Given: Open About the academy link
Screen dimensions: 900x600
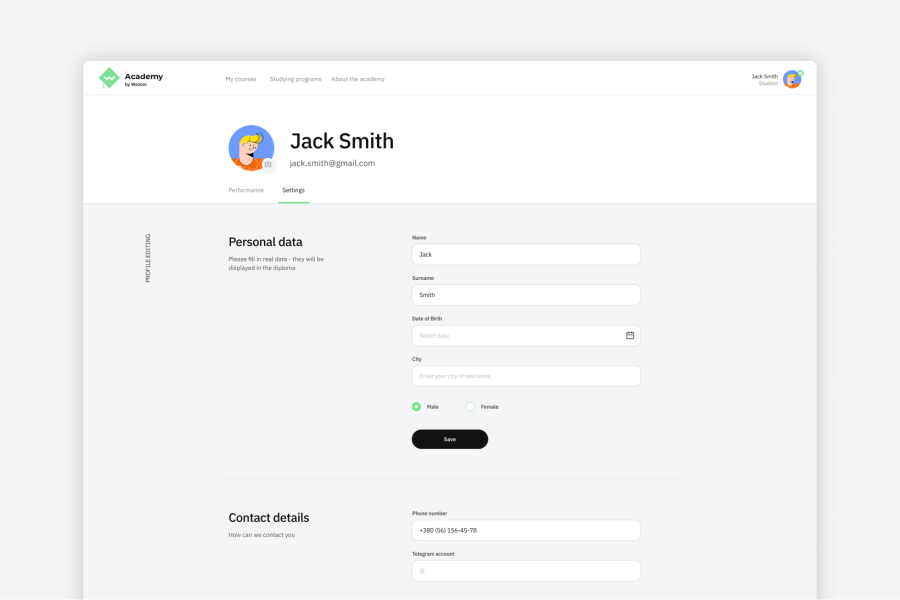Looking at the screenshot, I should click(x=358, y=79).
